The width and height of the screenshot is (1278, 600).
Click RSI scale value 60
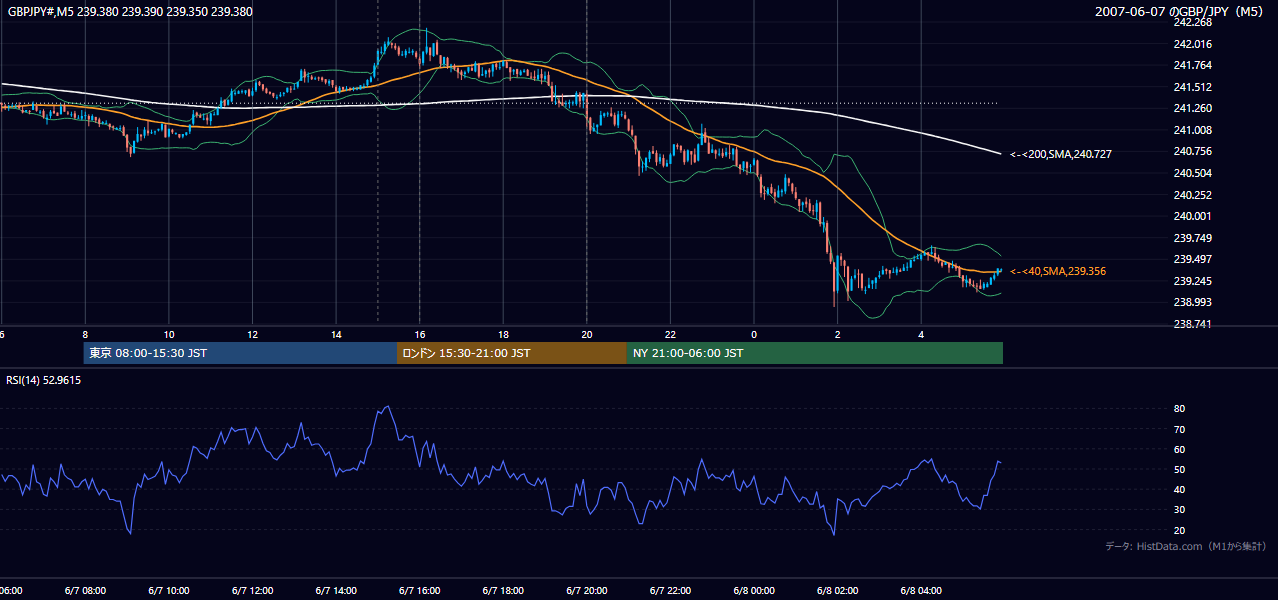[x=1179, y=449]
